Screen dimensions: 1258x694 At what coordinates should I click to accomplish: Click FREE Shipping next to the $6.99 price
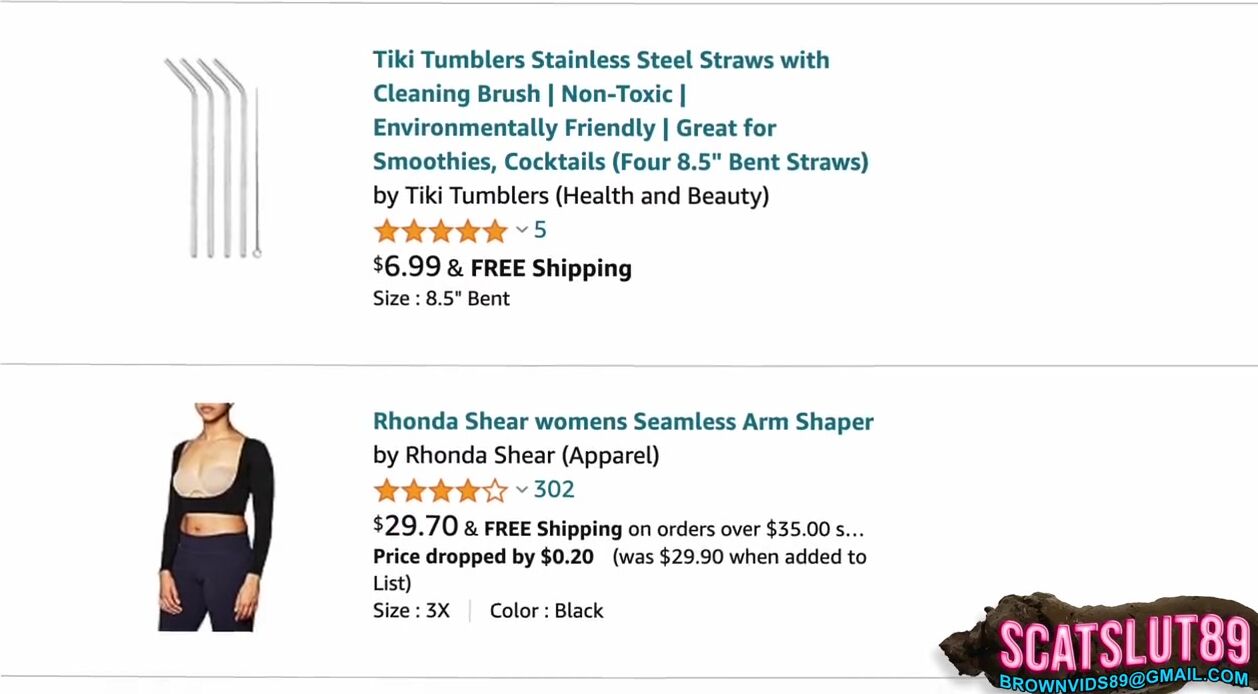[551, 268]
